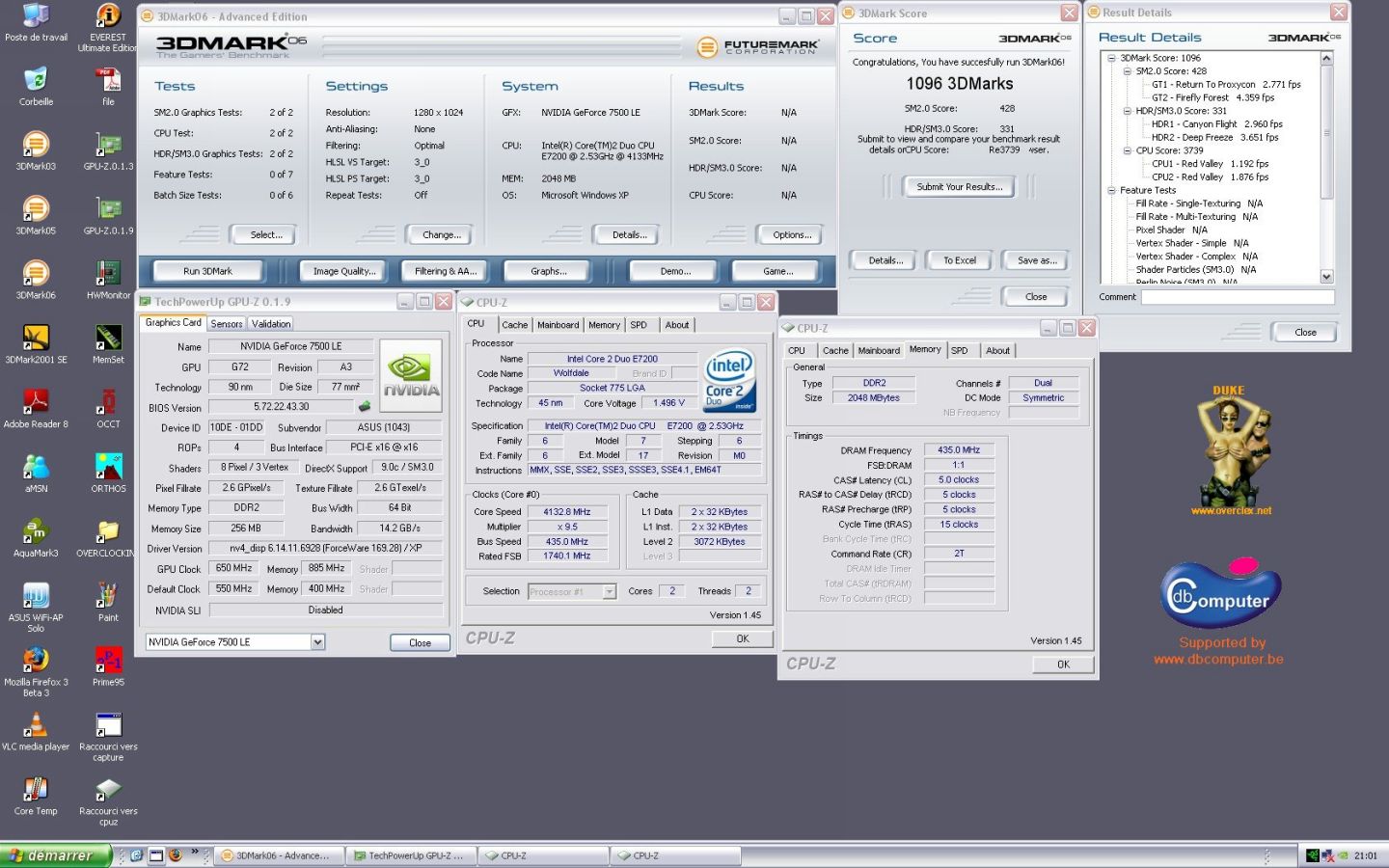Collapse the 3DMark Score: 1096 tree node
This screenshot has height=868, width=1389.
click(1111, 58)
